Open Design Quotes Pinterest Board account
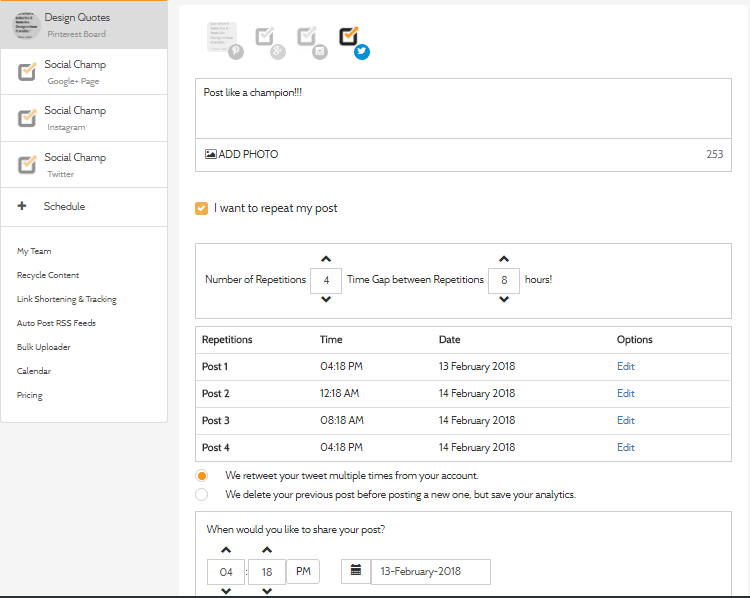Viewport: 750px width, 598px height. (84, 25)
